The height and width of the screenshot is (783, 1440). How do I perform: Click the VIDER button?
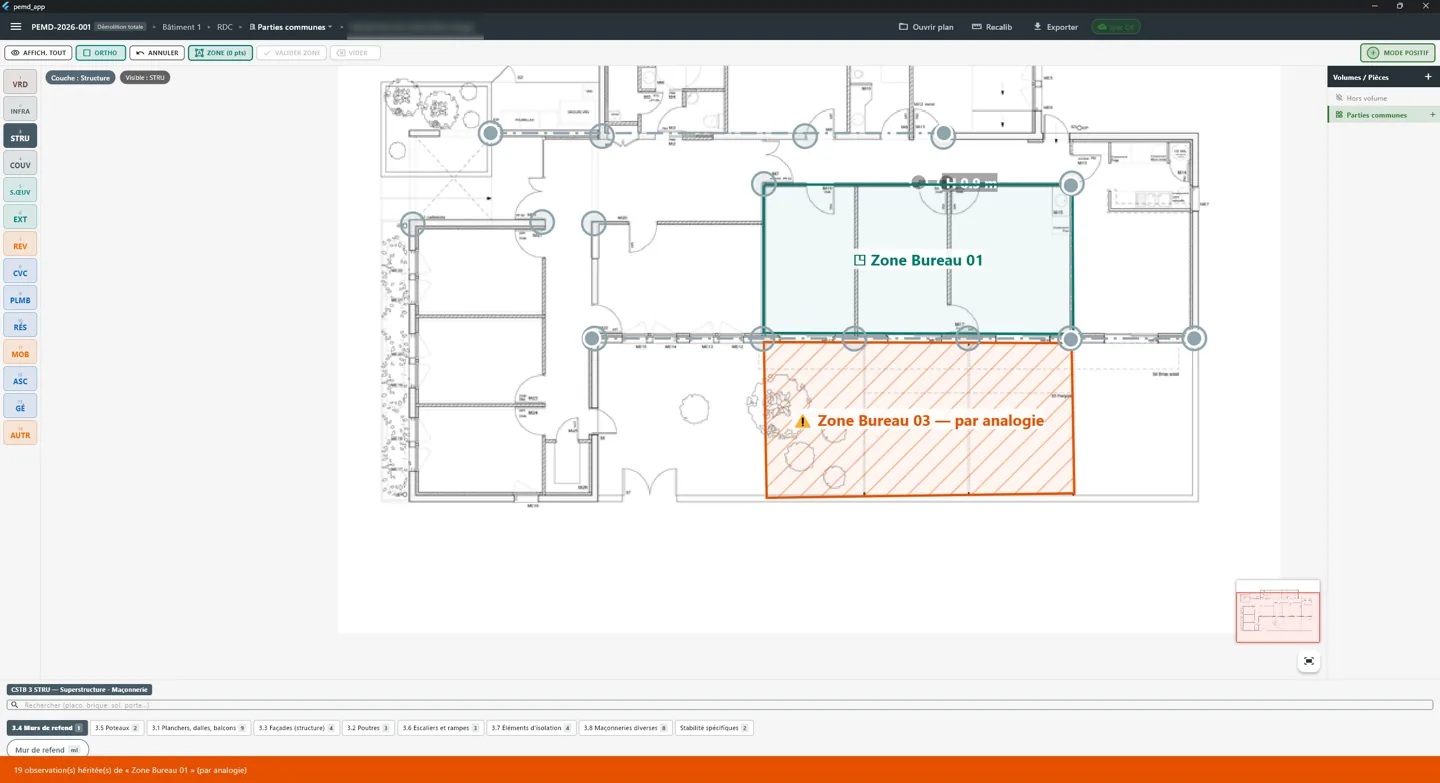coord(354,53)
